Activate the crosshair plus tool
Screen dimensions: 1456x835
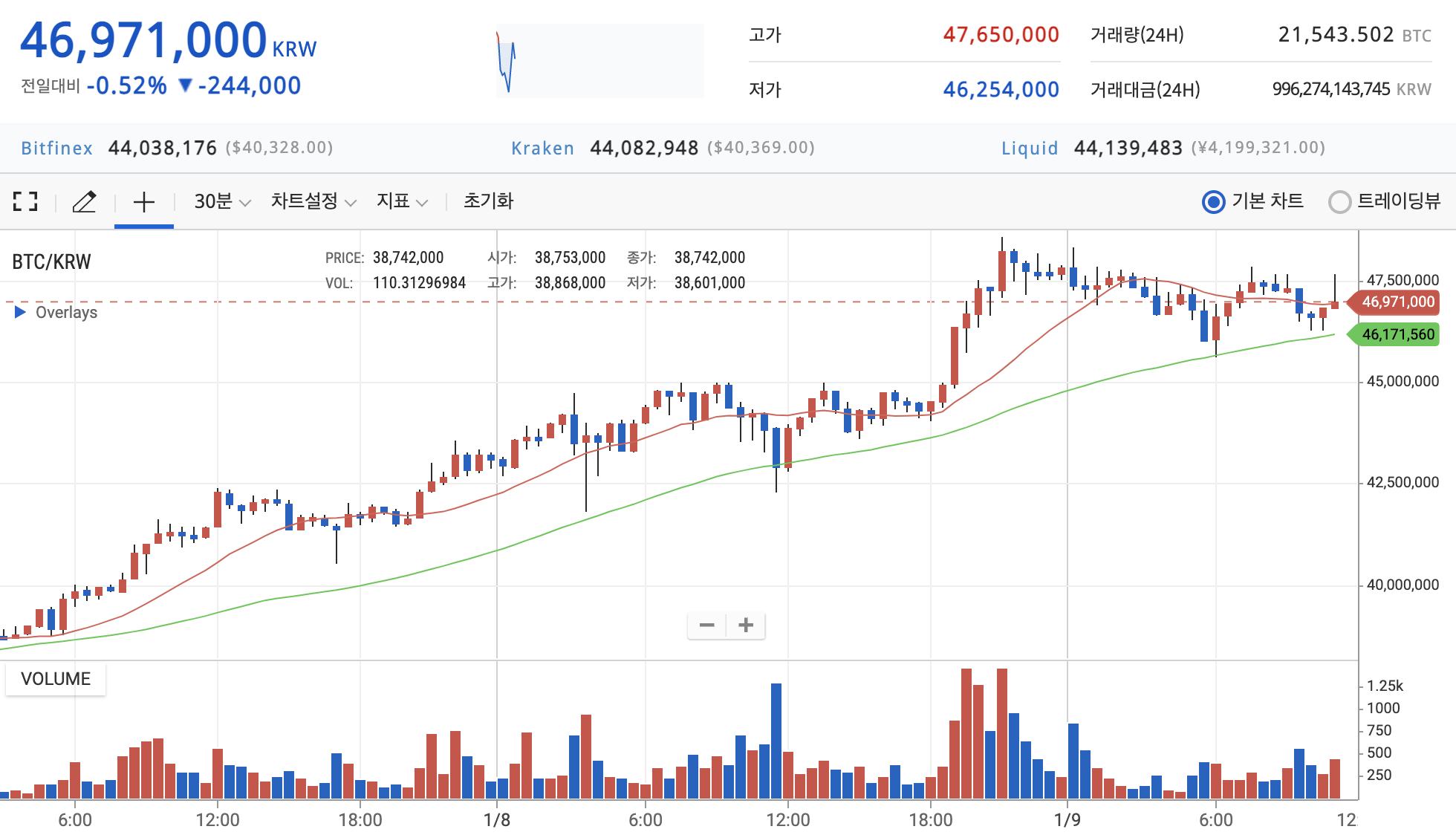[x=143, y=201]
